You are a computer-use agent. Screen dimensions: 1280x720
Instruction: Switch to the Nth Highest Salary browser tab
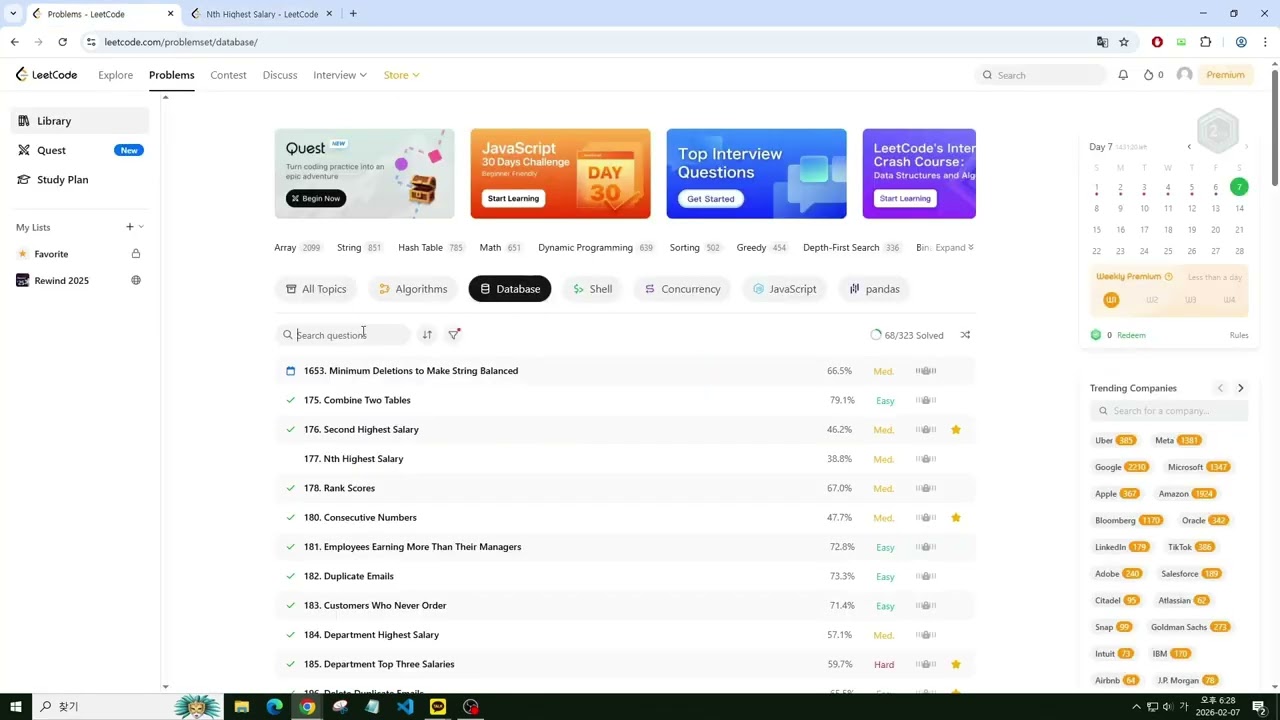pos(262,14)
